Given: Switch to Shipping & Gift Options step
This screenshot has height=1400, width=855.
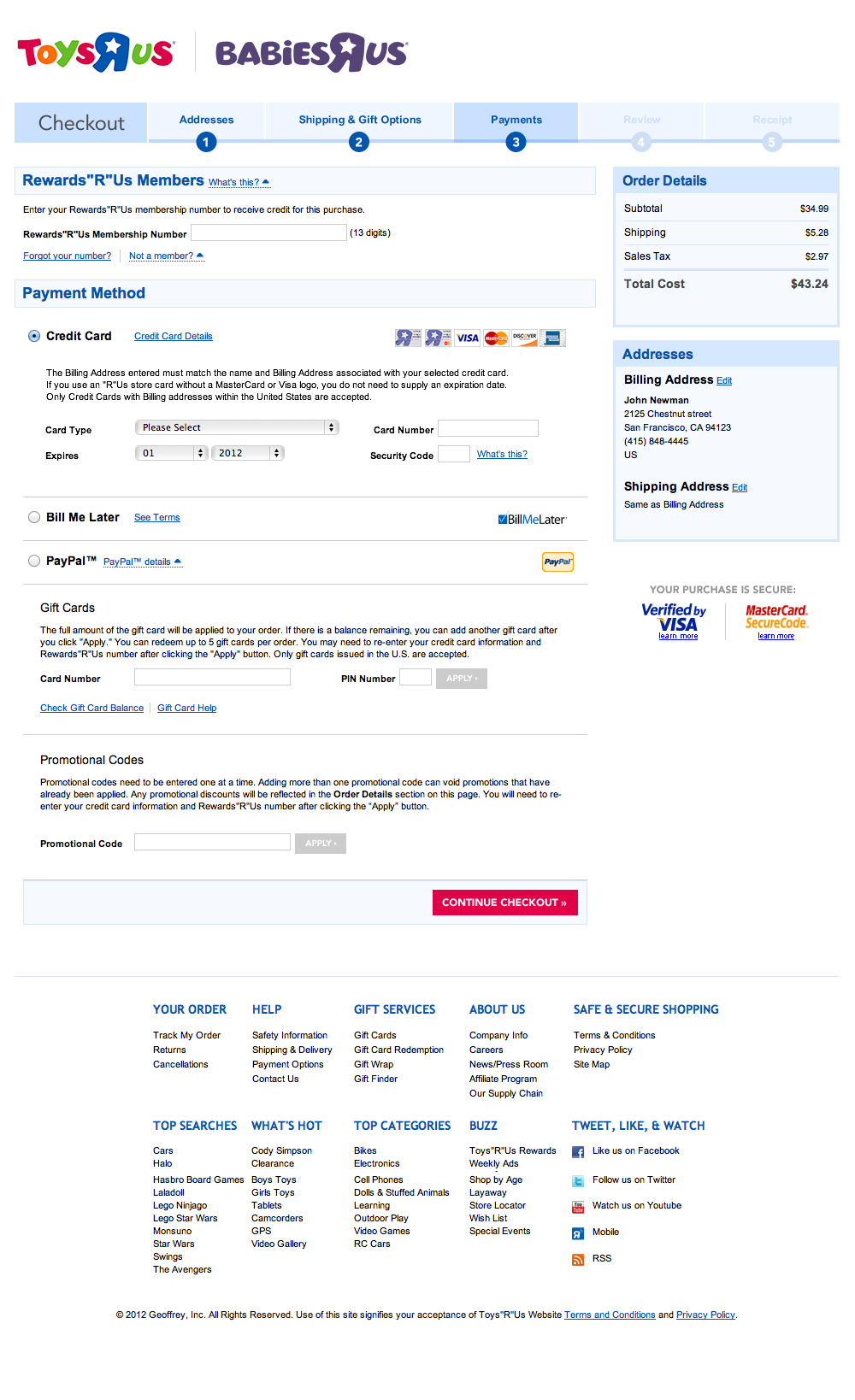Looking at the screenshot, I should 359,121.
